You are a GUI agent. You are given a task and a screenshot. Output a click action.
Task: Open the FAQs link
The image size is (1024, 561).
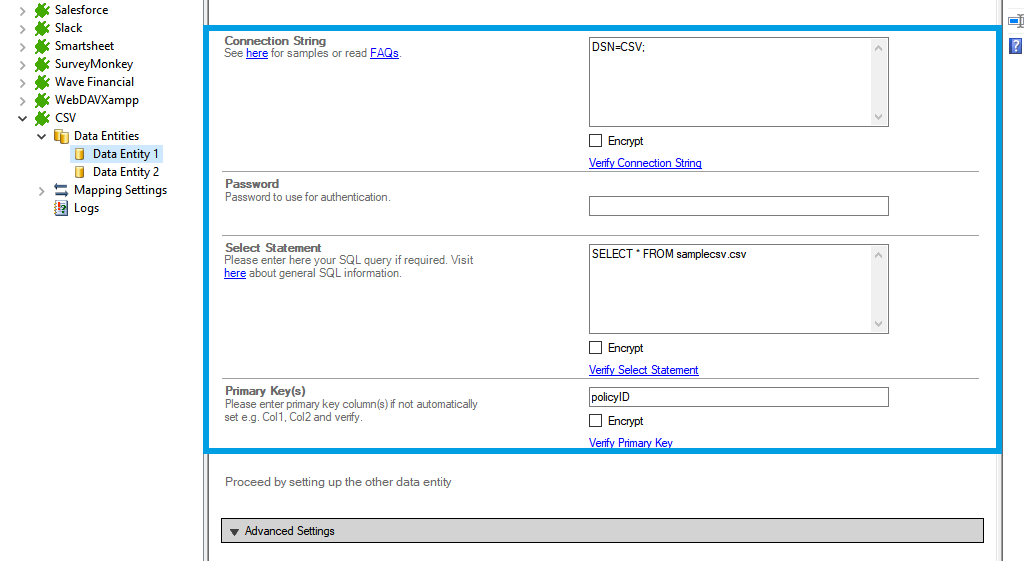384,53
